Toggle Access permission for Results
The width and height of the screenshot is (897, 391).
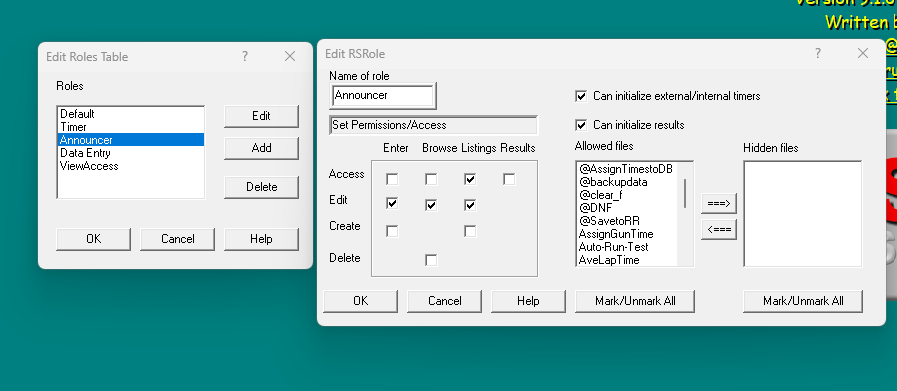click(x=509, y=179)
